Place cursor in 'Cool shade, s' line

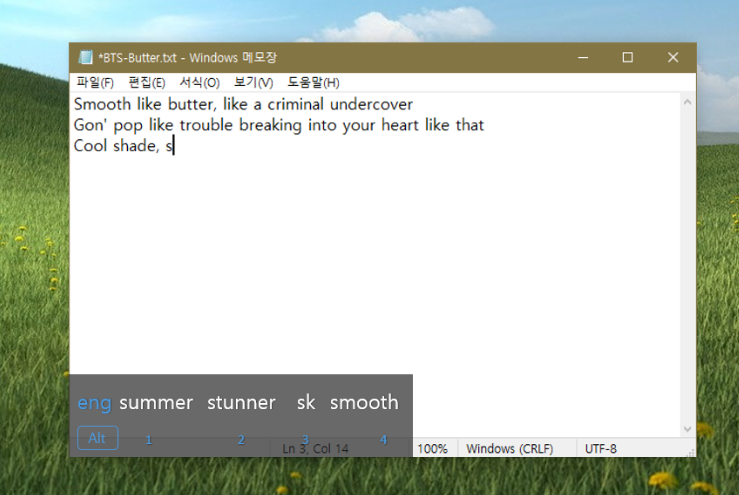click(x=123, y=146)
